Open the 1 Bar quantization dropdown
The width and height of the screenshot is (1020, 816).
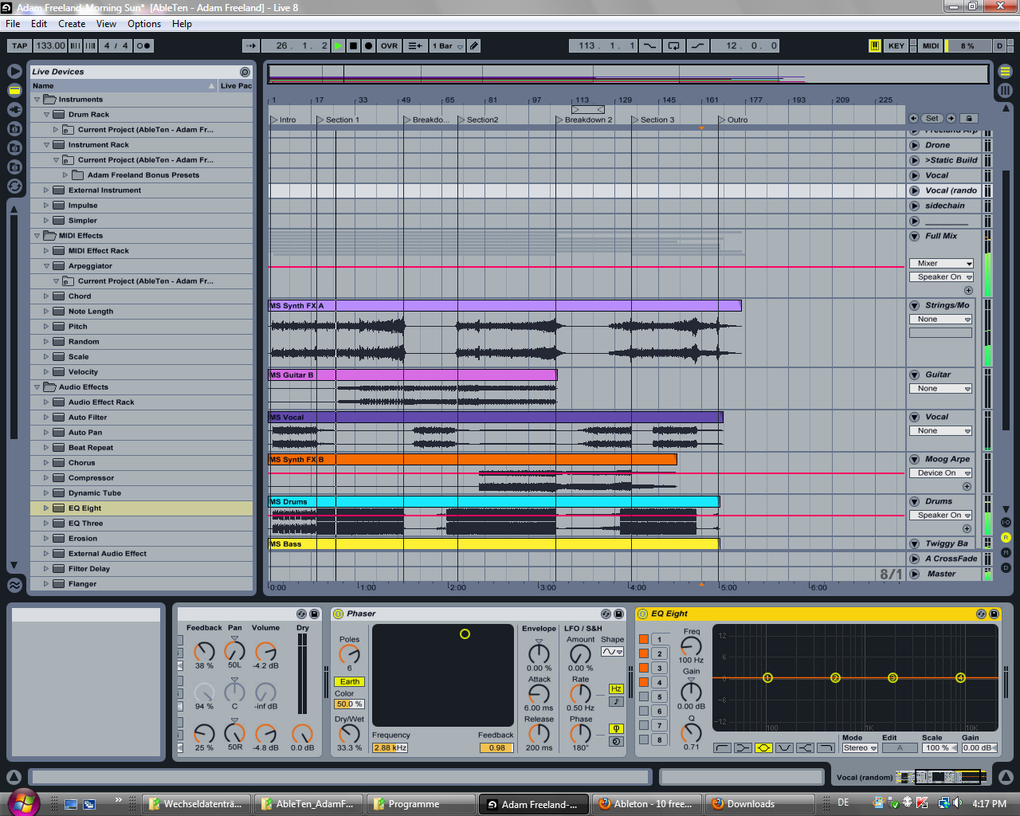click(x=445, y=46)
